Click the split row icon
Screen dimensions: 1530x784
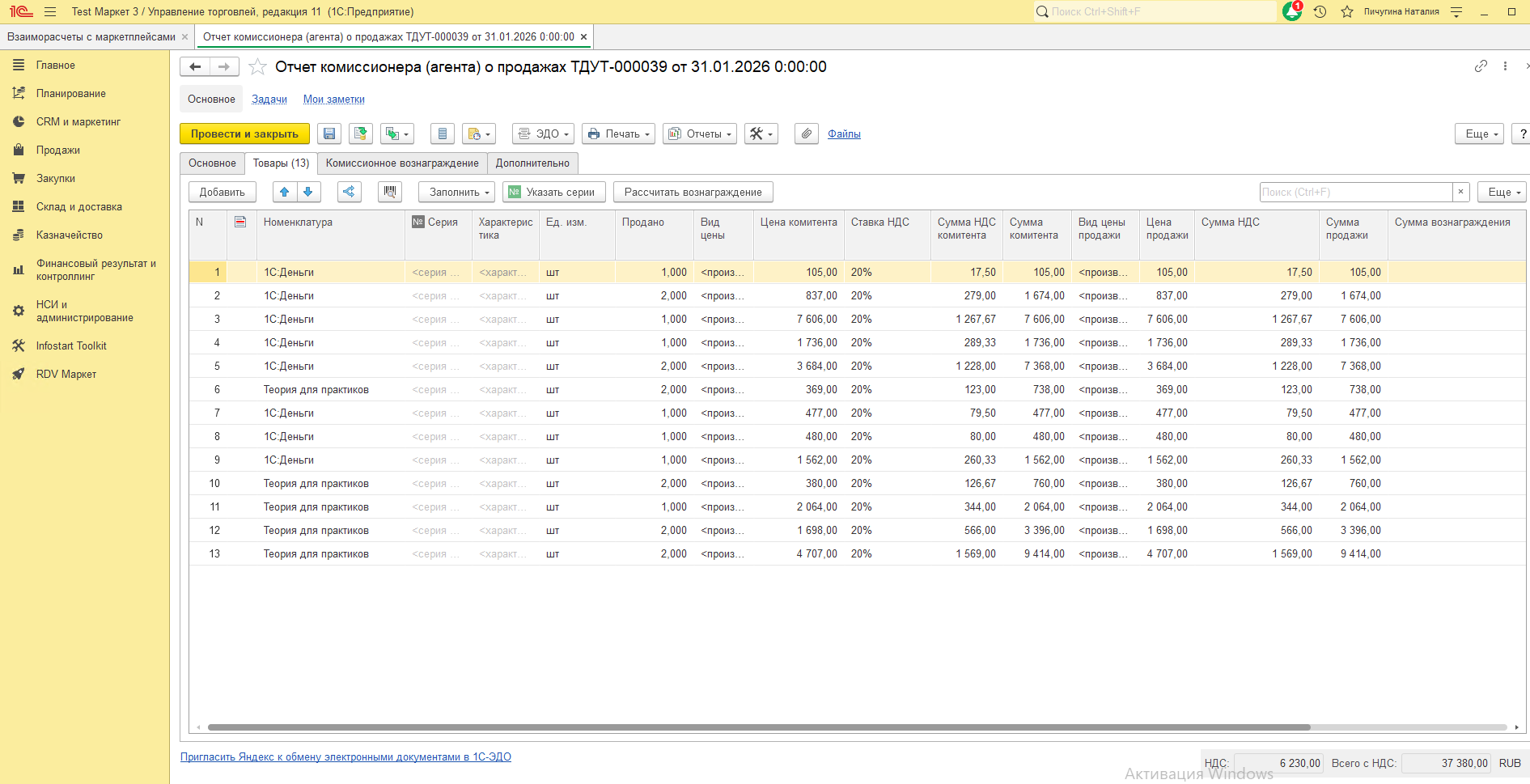[349, 192]
